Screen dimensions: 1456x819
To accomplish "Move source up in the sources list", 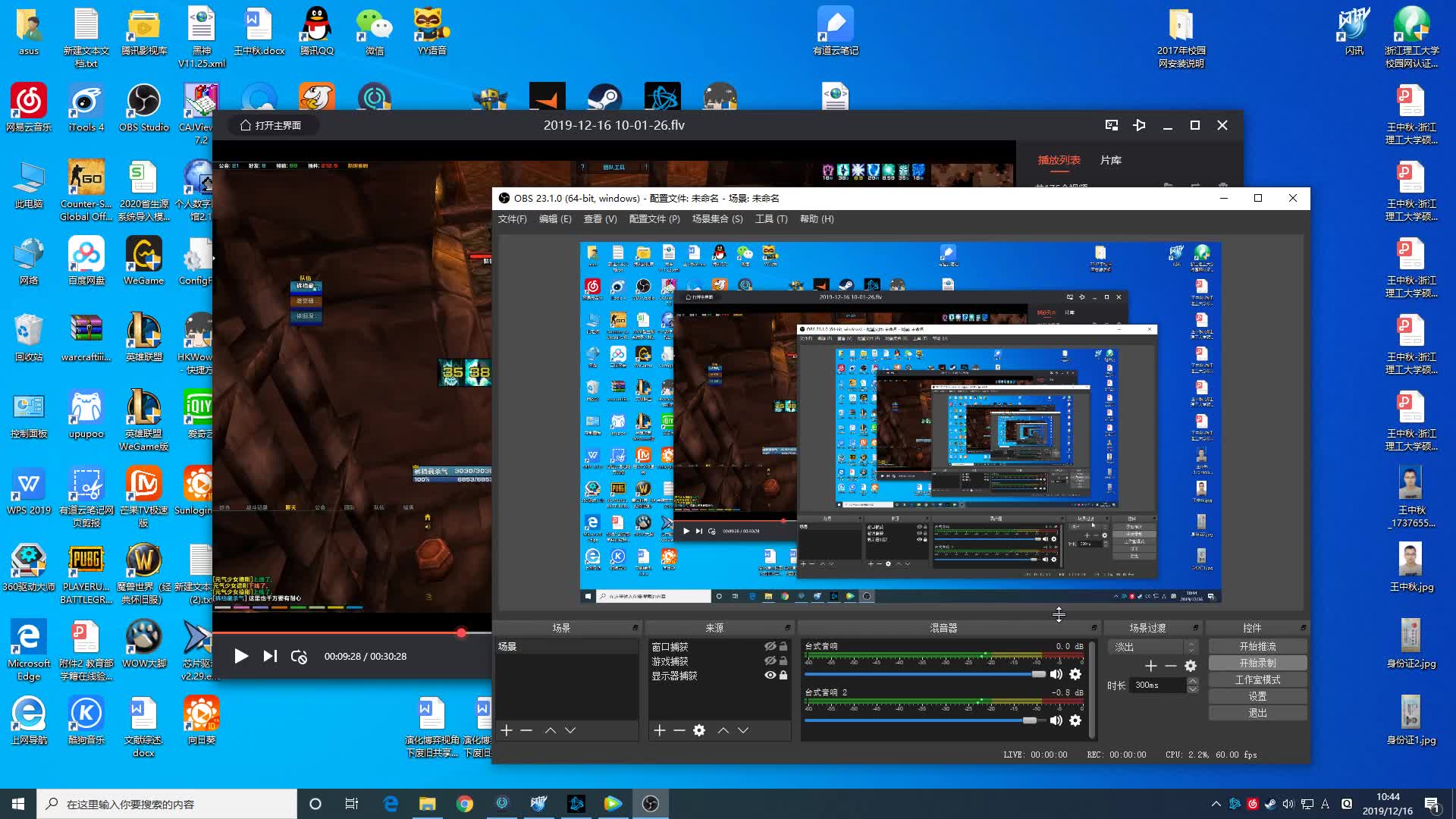I will [x=723, y=730].
